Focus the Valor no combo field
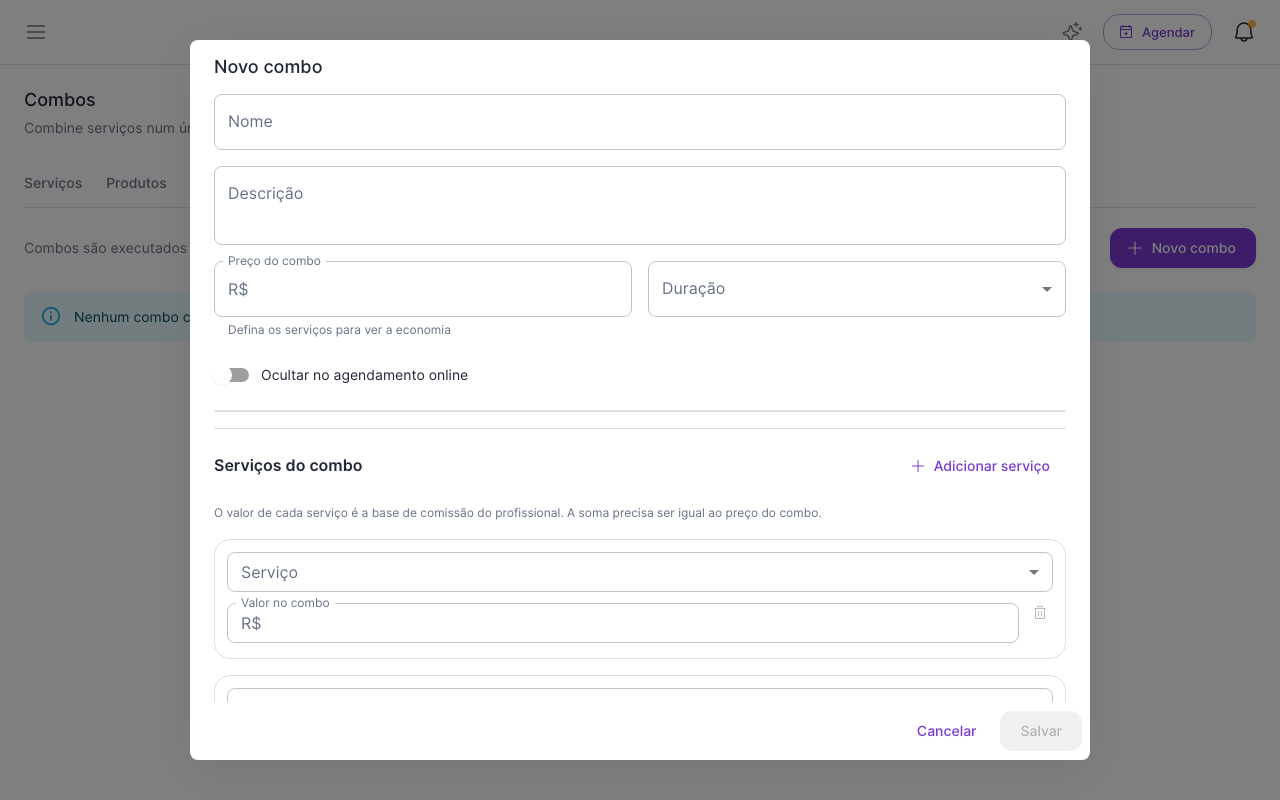Viewport: 1280px width, 800px height. (623, 623)
